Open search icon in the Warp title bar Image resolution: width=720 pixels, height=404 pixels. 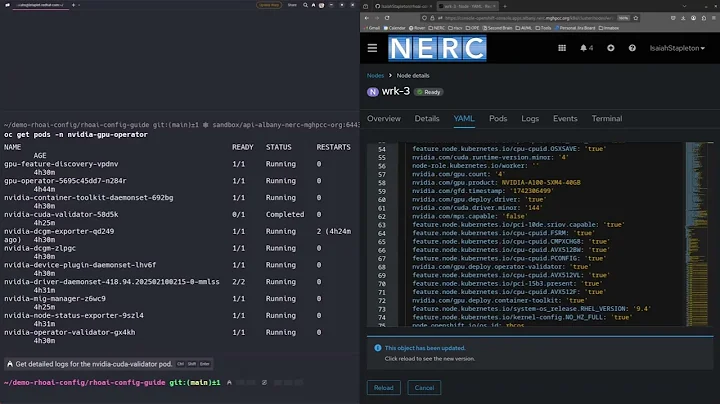tap(305, 5)
